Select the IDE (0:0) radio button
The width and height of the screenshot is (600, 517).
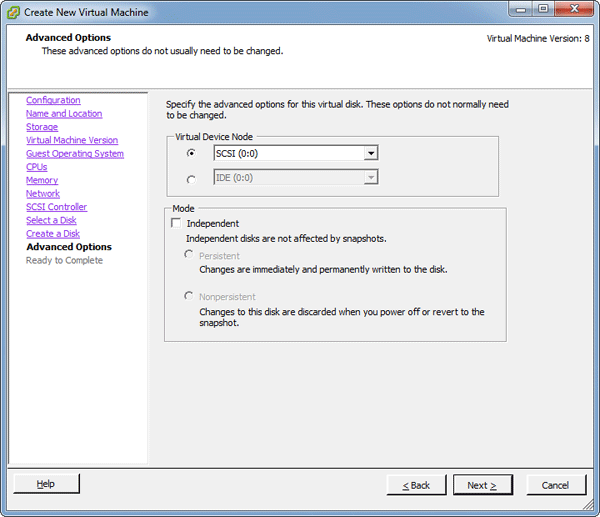pos(191,179)
